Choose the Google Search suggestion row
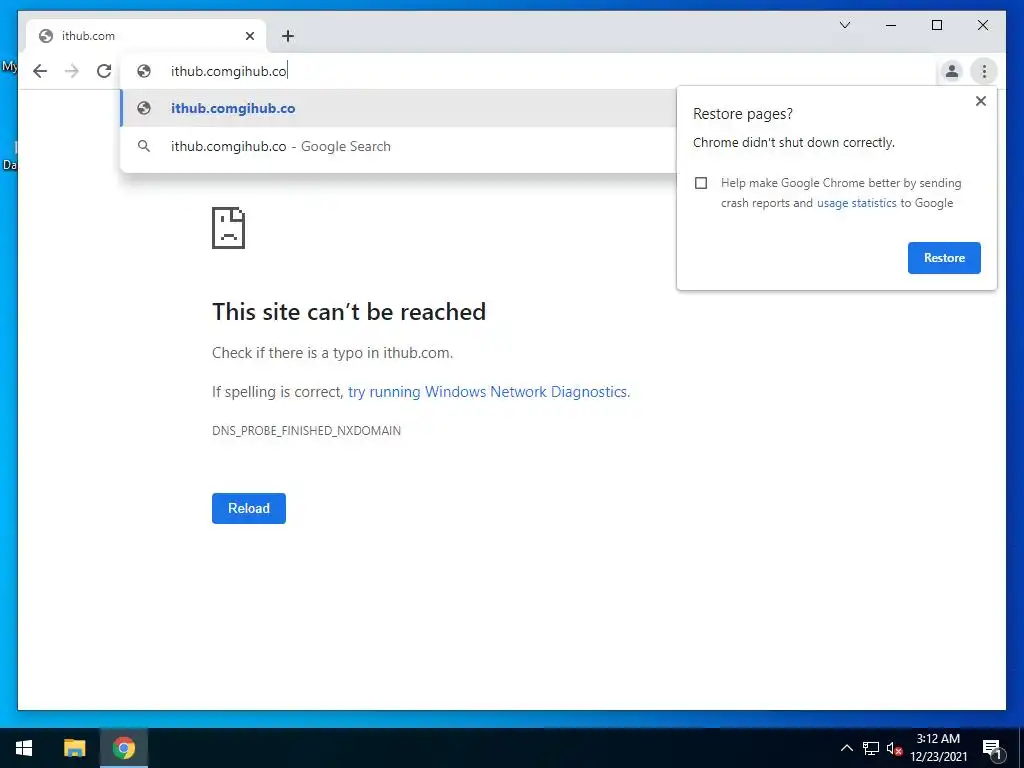Screen dimensions: 1024x768 pyautogui.click(x=398, y=146)
